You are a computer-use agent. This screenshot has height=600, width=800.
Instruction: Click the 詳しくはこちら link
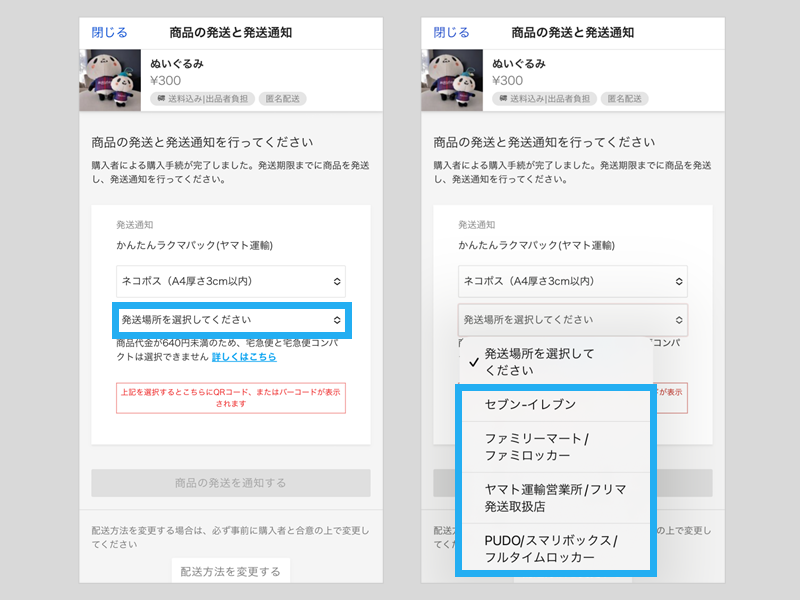pos(244,357)
